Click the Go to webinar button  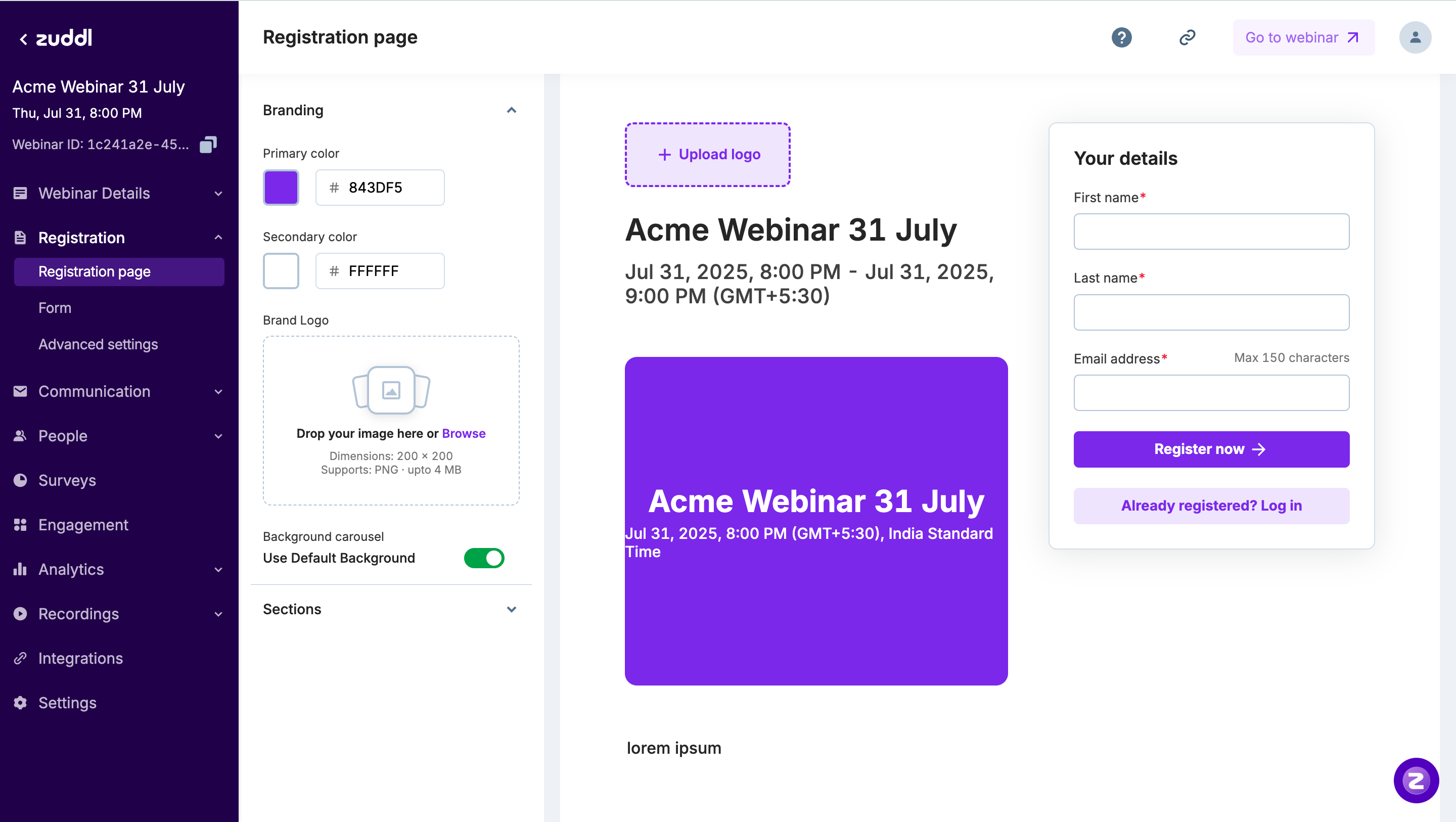click(x=1303, y=37)
